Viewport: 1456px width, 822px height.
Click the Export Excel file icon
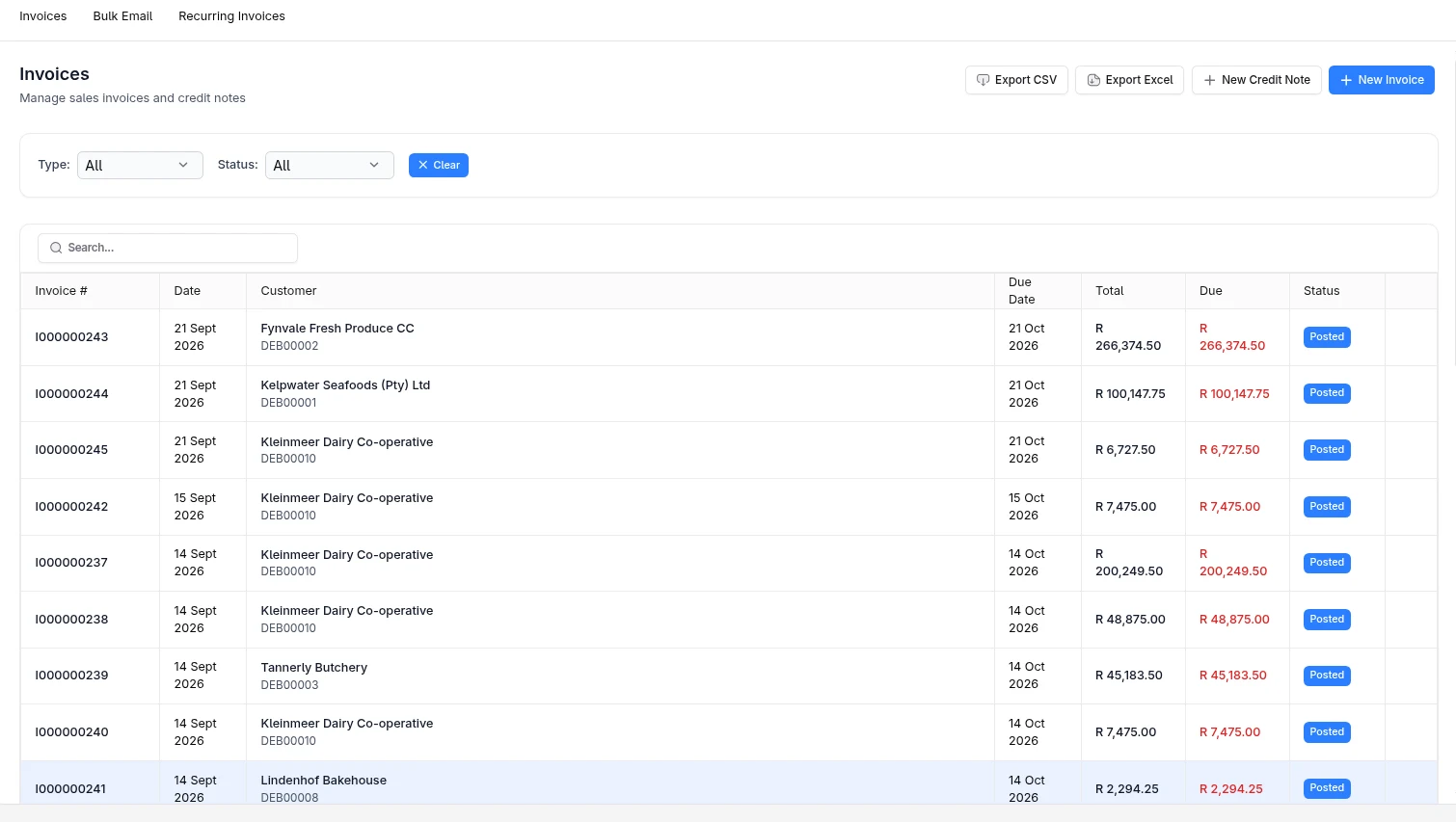tap(1093, 80)
